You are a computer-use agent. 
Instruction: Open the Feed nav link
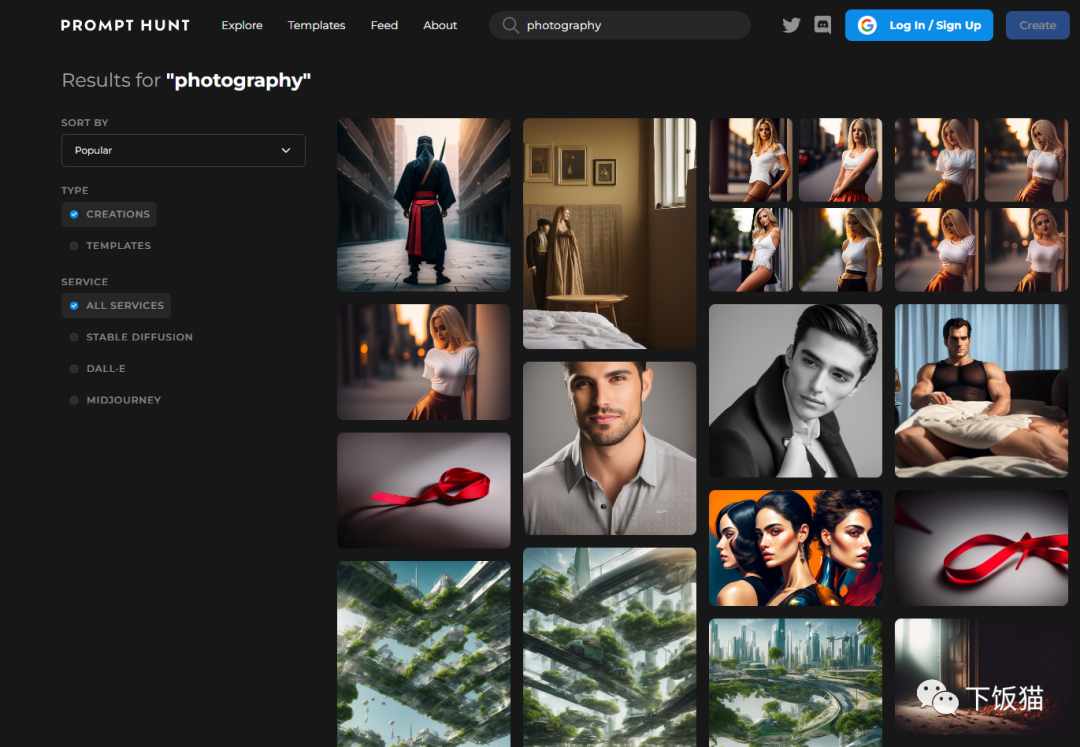point(384,25)
